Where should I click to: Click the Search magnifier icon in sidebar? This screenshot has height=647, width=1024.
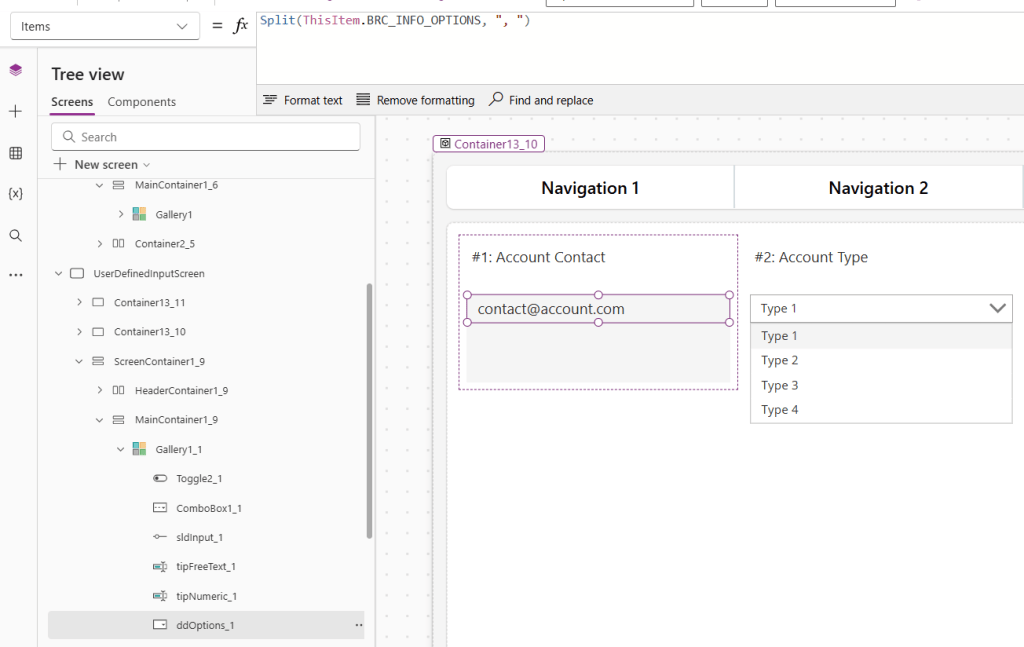(x=15, y=235)
